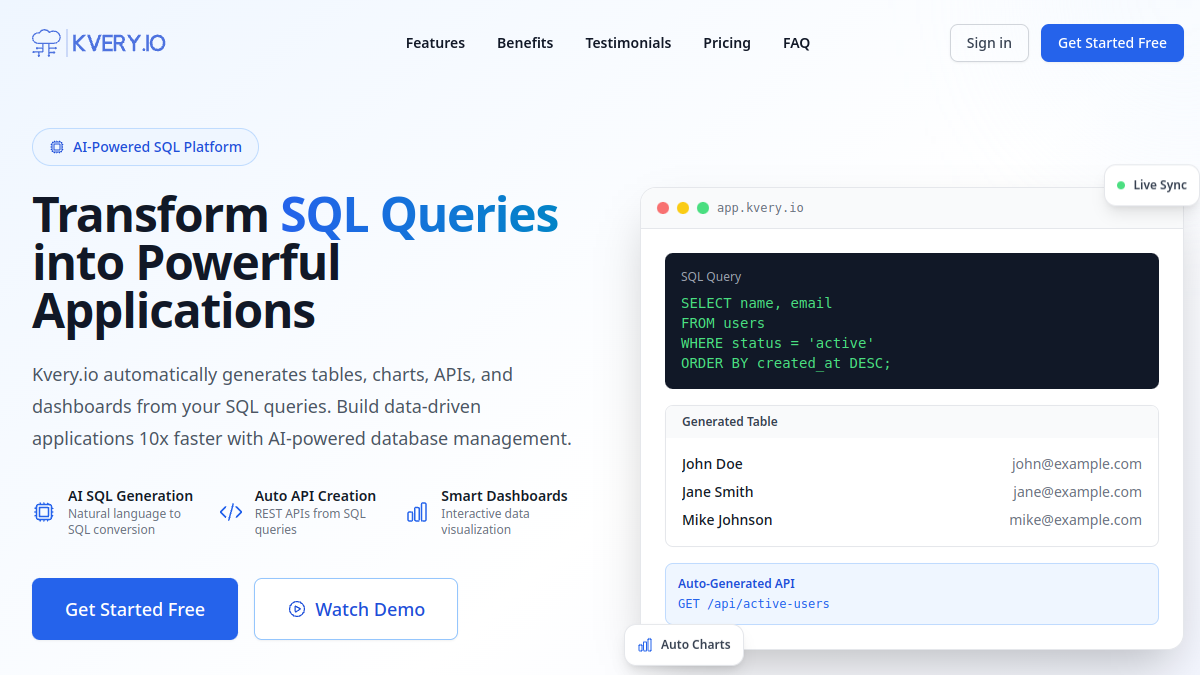Viewport: 1200px width, 675px height.
Task: Click the GET /api/active-users endpoint text
Action: tap(754, 604)
